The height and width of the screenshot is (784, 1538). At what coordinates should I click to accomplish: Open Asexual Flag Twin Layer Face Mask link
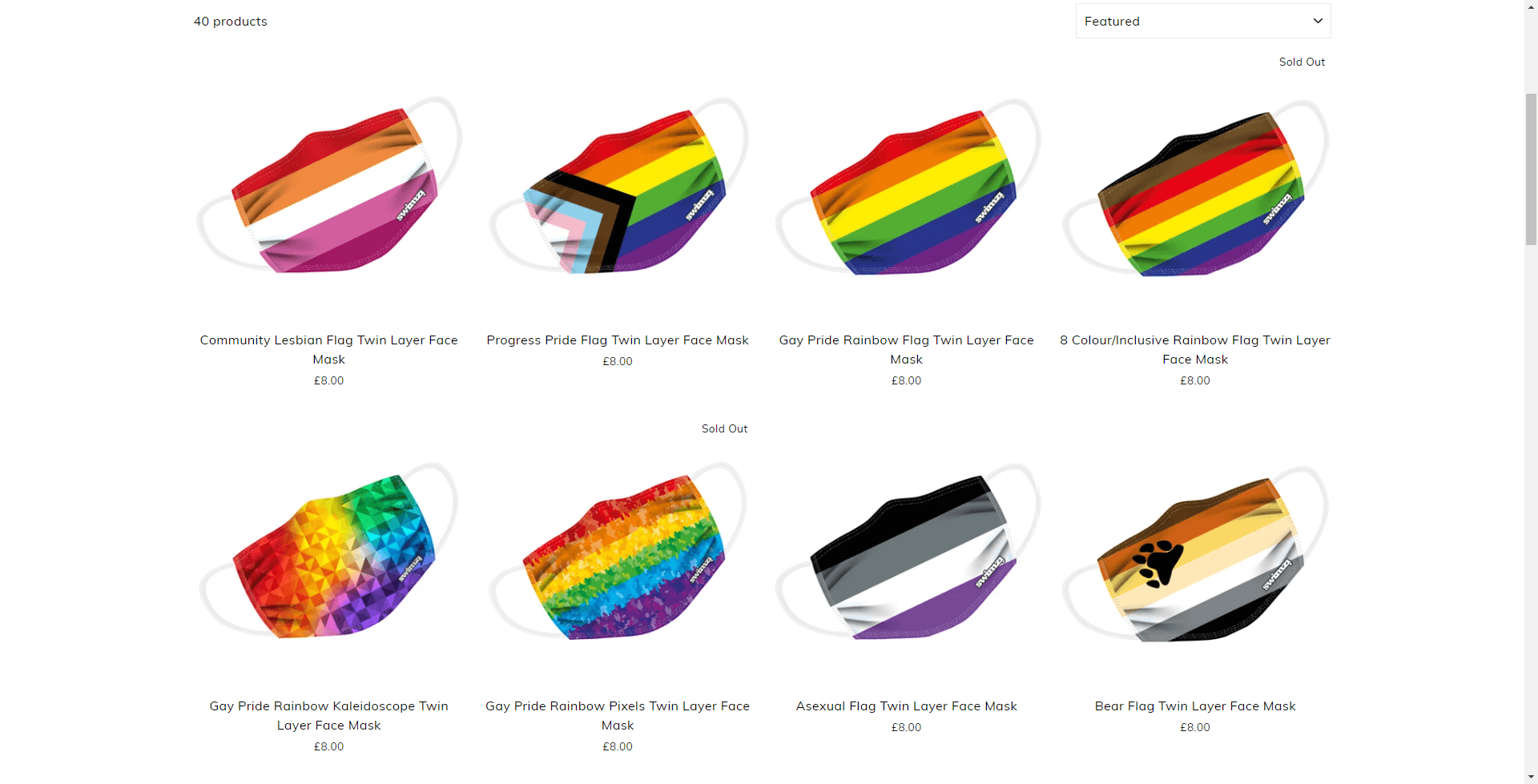[906, 706]
